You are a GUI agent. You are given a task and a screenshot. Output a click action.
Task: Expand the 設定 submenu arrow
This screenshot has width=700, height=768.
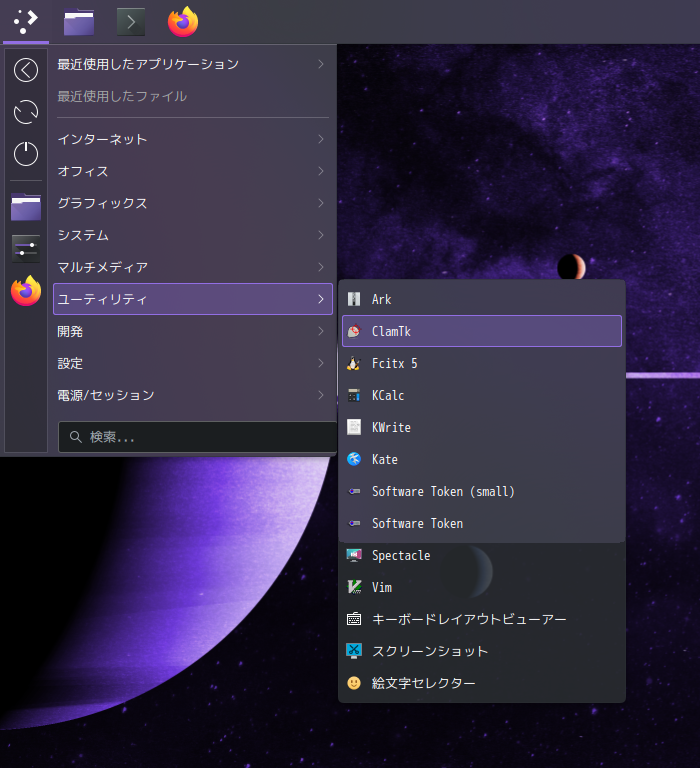[x=321, y=363]
